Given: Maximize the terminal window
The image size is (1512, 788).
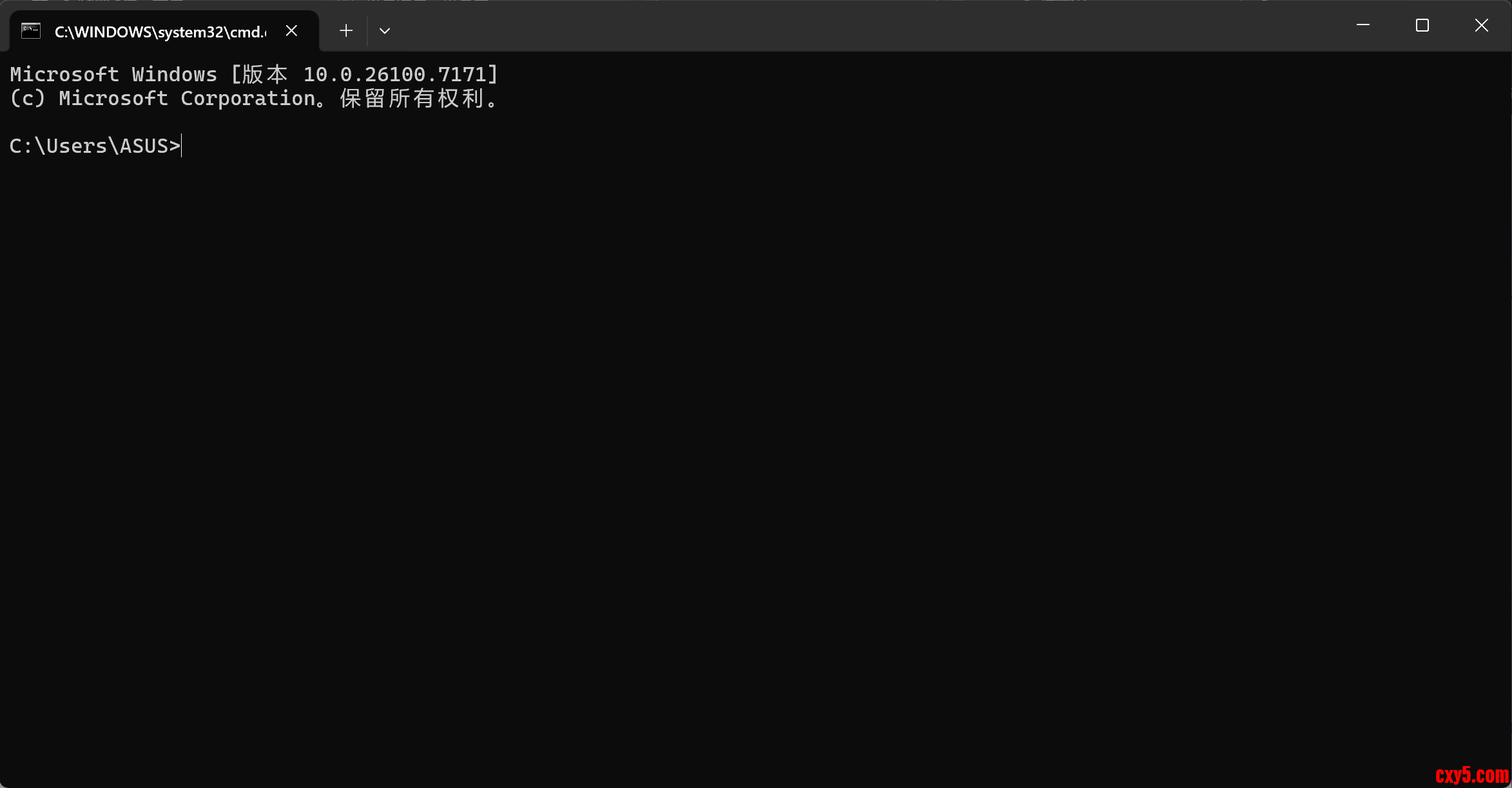Looking at the screenshot, I should pos(1422,25).
